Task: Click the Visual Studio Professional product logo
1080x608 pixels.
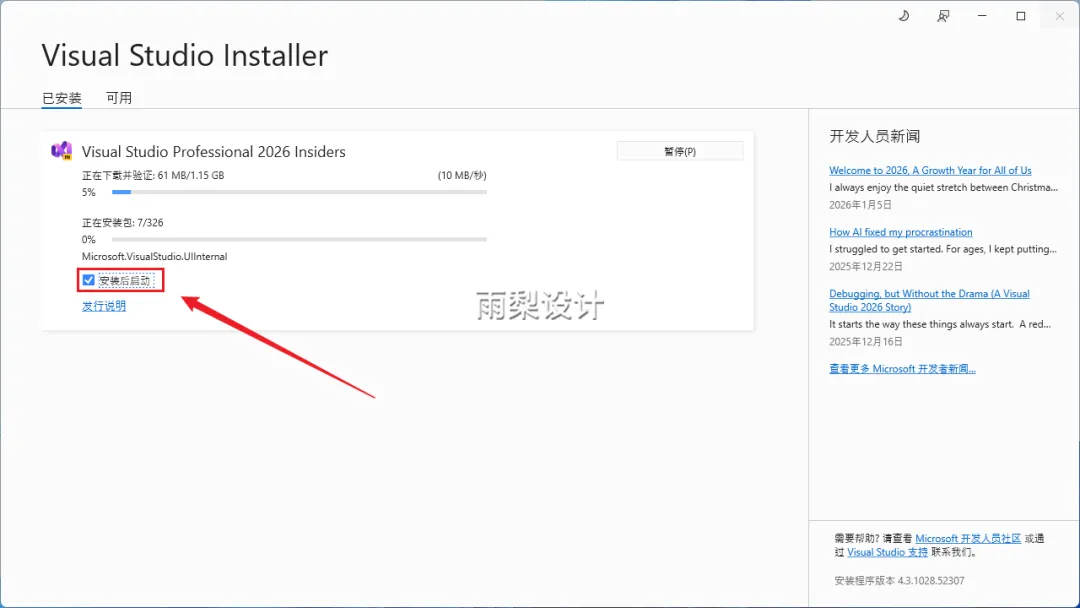Action: click(62, 151)
